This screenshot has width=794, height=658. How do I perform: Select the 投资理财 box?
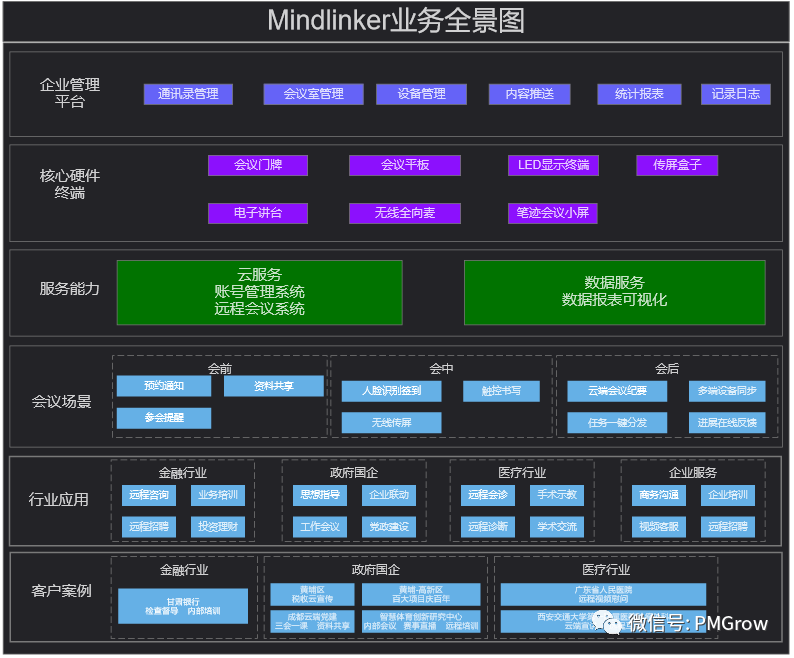click(218, 527)
